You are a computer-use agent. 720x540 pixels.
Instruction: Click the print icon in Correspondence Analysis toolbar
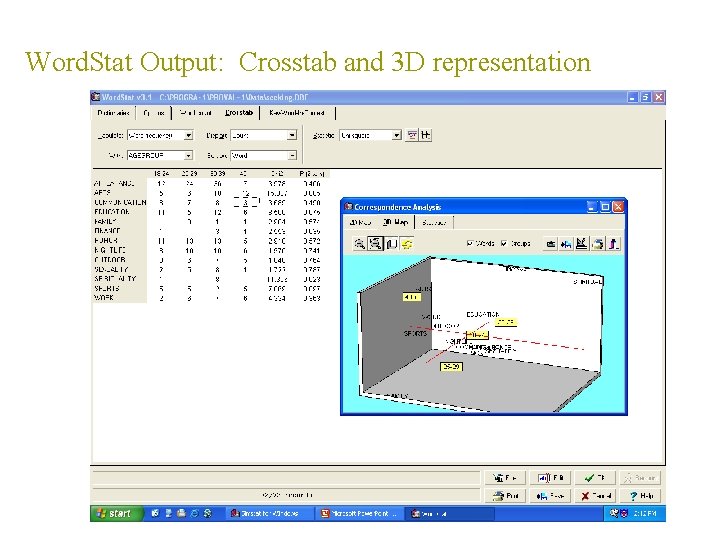[x=597, y=243]
